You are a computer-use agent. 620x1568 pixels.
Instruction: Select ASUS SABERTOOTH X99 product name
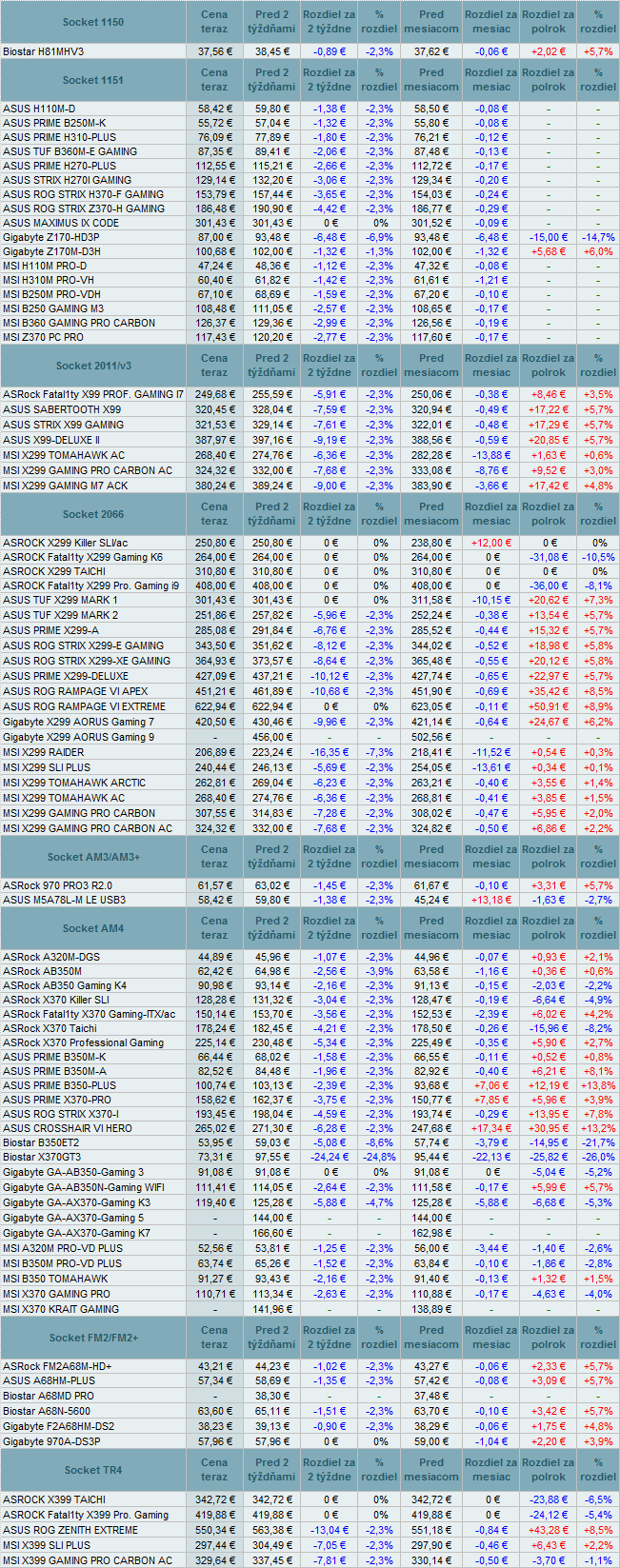(x=62, y=409)
